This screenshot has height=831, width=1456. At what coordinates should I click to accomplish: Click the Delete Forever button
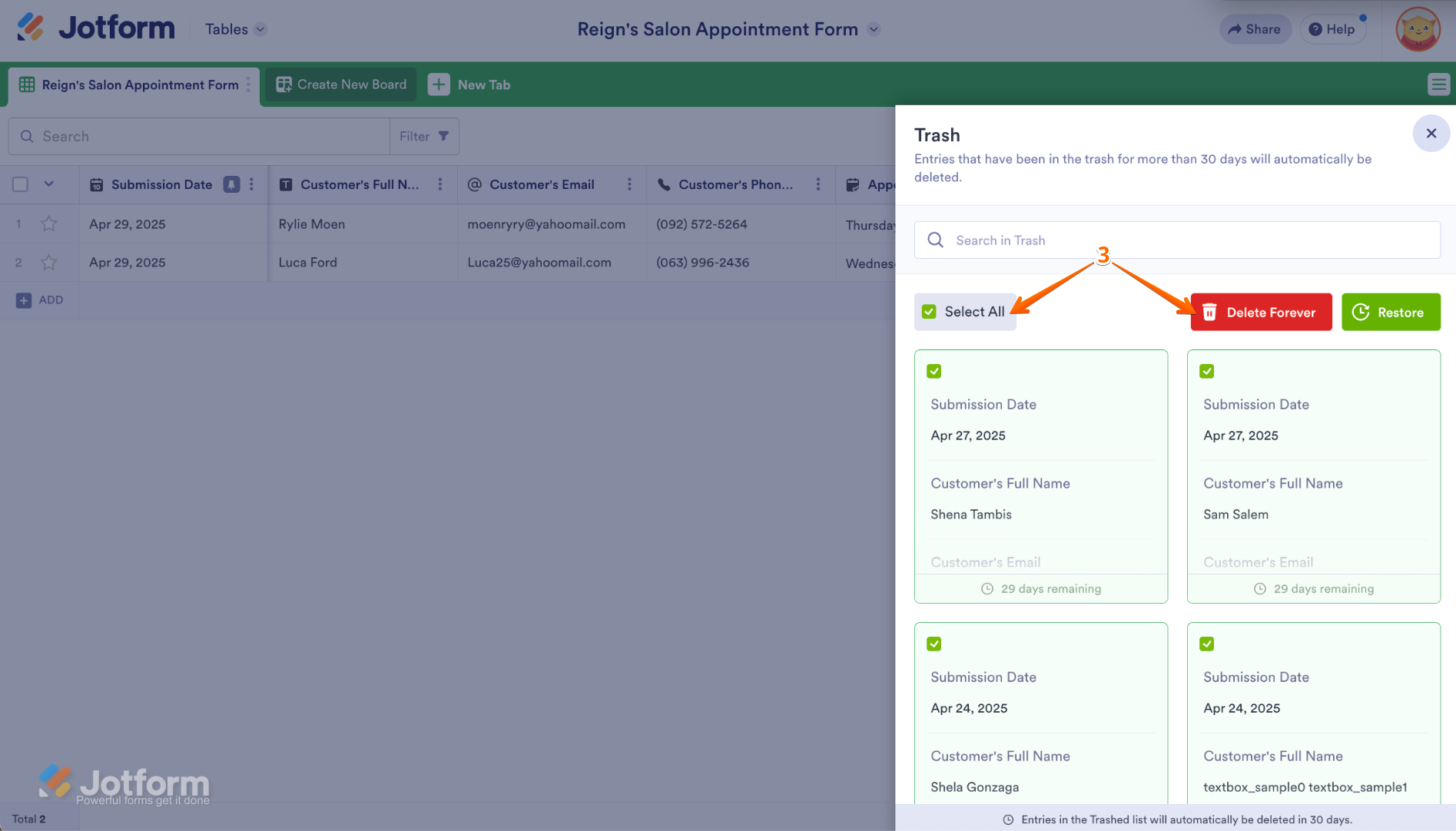click(x=1261, y=313)
